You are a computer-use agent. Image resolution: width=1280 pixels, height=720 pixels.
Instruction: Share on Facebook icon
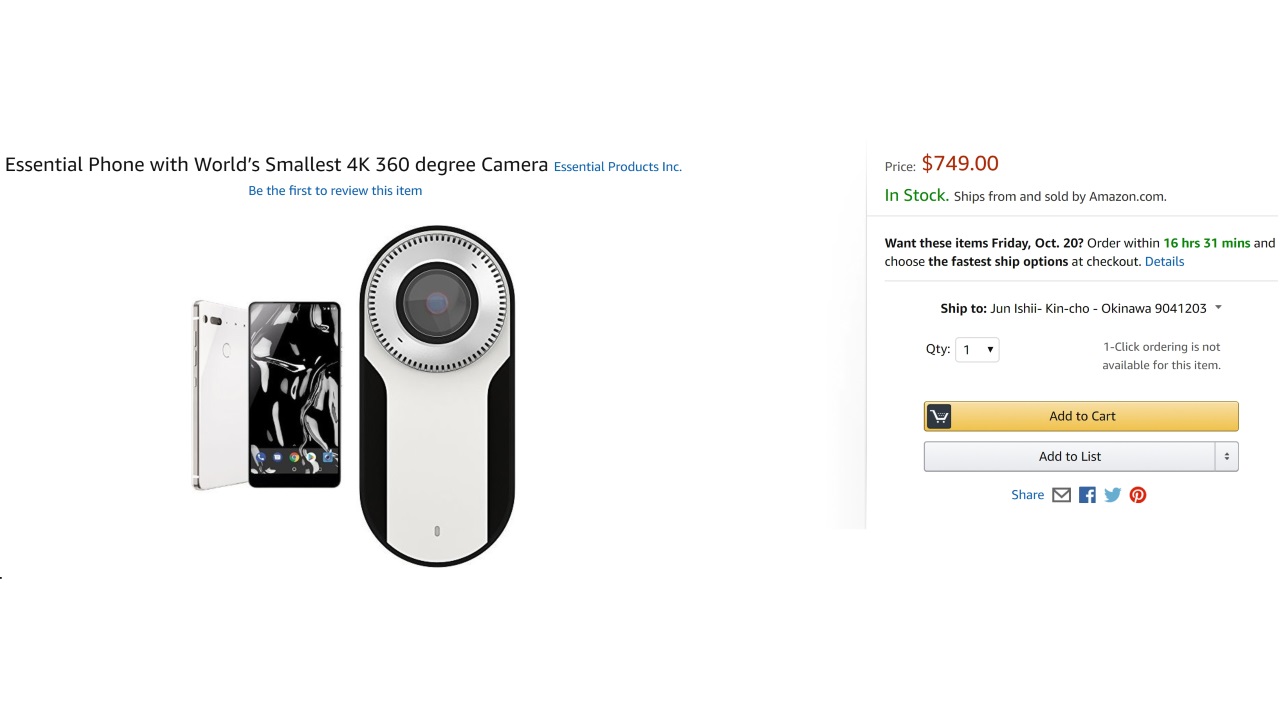click(x=1087, y=495)
